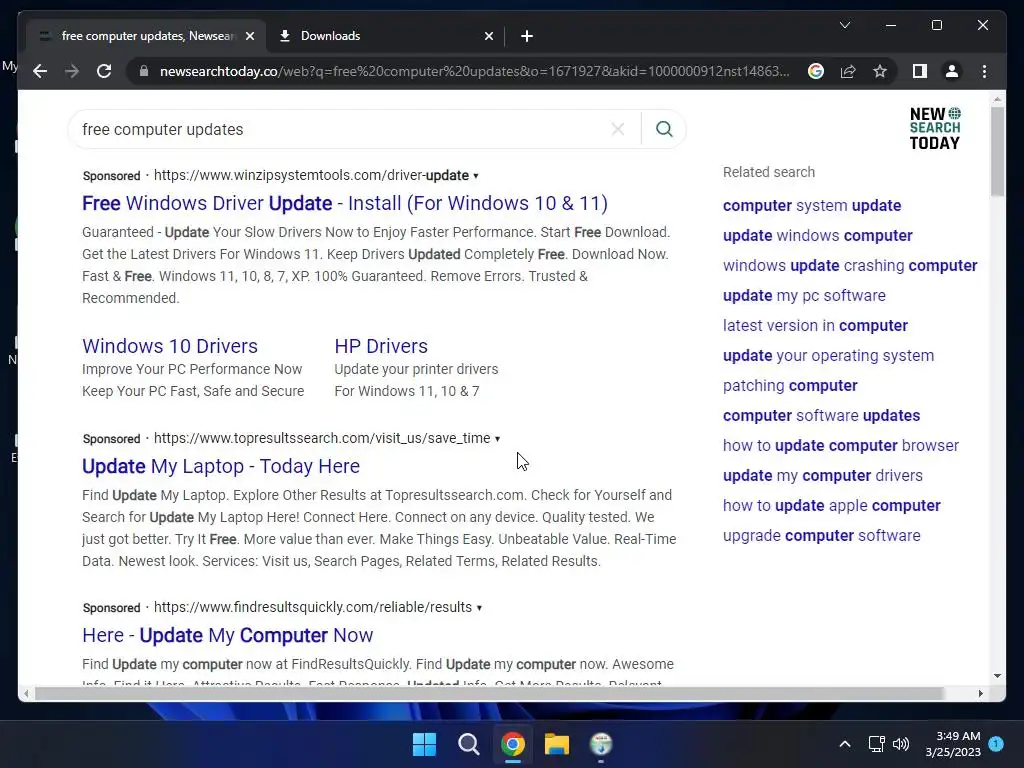Image resolution: width=1024 pixels, height=768 pixels.
Task: Expand the winzipsystemtools ad dropdown arrow
Action: (x=475, y=176)
